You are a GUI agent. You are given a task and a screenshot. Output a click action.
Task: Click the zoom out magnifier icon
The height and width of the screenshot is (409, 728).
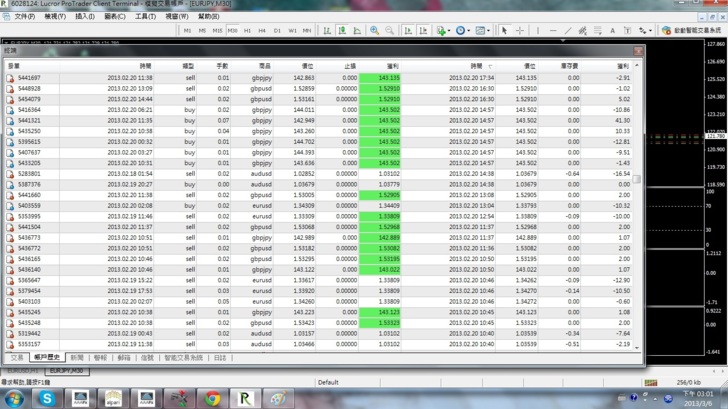pos(389,31)
